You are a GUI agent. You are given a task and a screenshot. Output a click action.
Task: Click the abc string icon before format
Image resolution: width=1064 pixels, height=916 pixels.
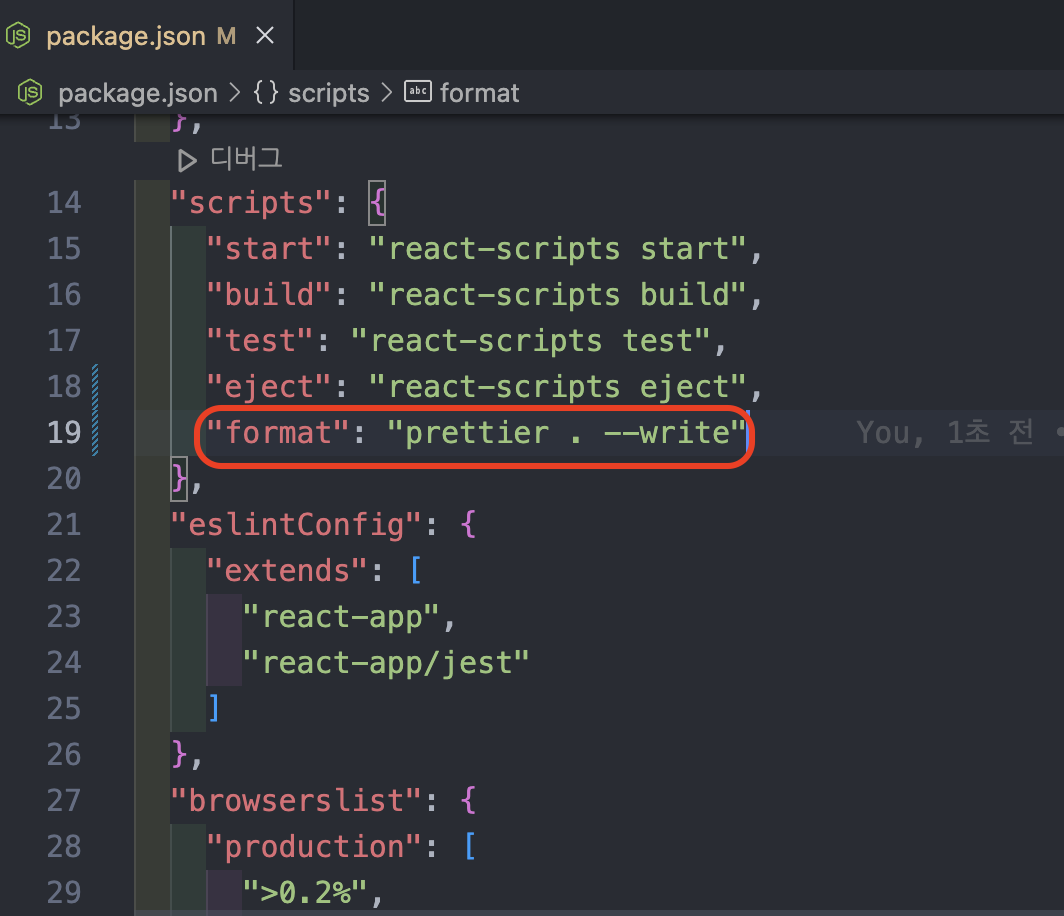(x=417, y=91)
